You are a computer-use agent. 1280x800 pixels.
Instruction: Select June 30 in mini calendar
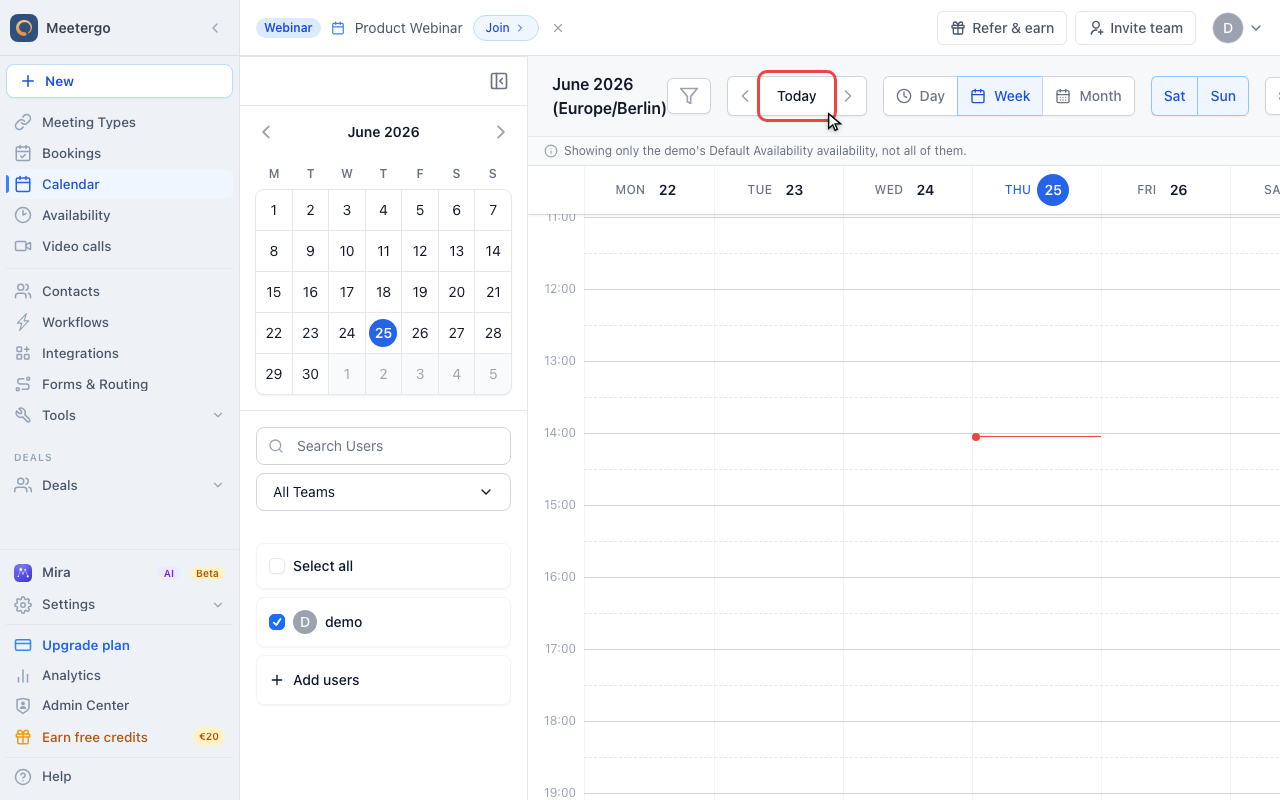coord(310,374)
